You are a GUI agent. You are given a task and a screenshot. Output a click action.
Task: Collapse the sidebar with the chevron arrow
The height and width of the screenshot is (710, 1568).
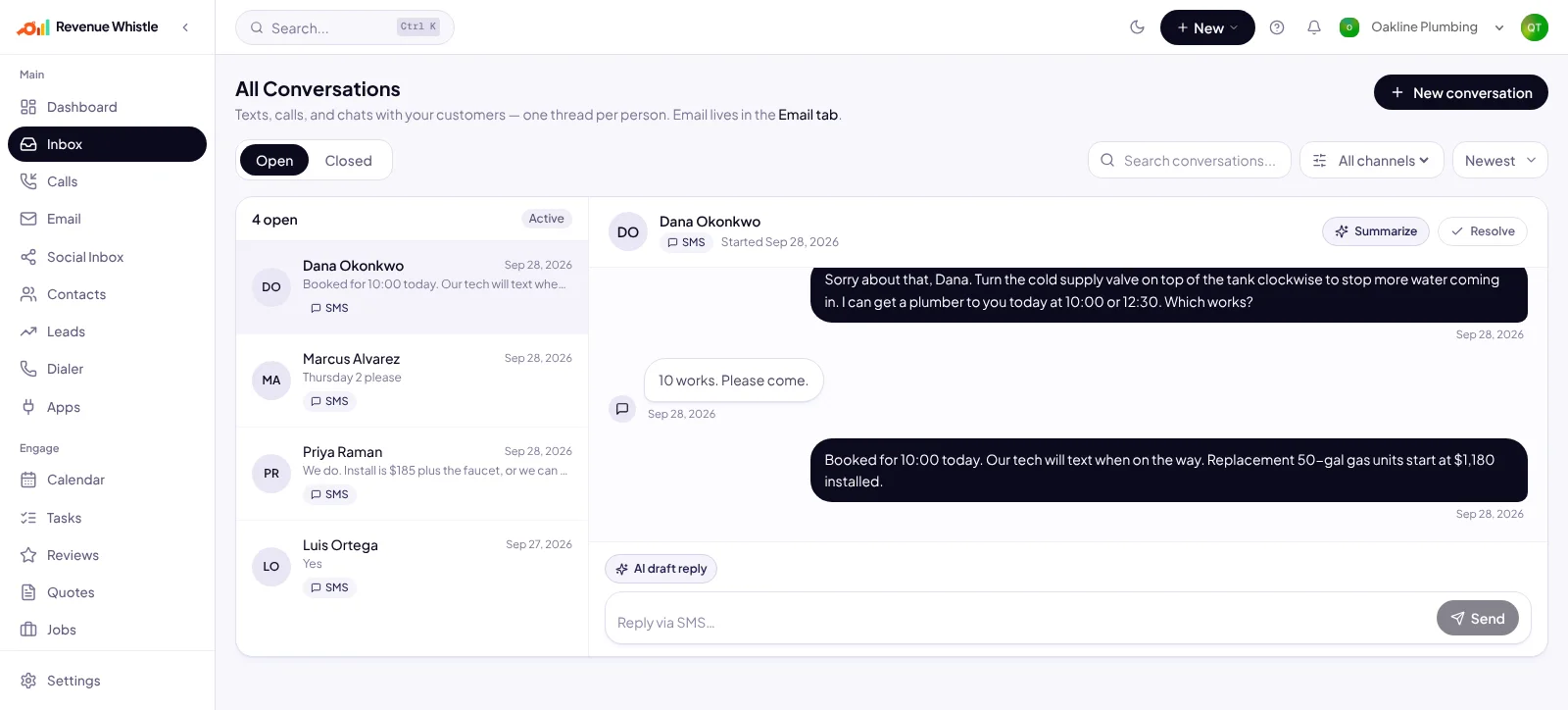click(x=185, y=27)
